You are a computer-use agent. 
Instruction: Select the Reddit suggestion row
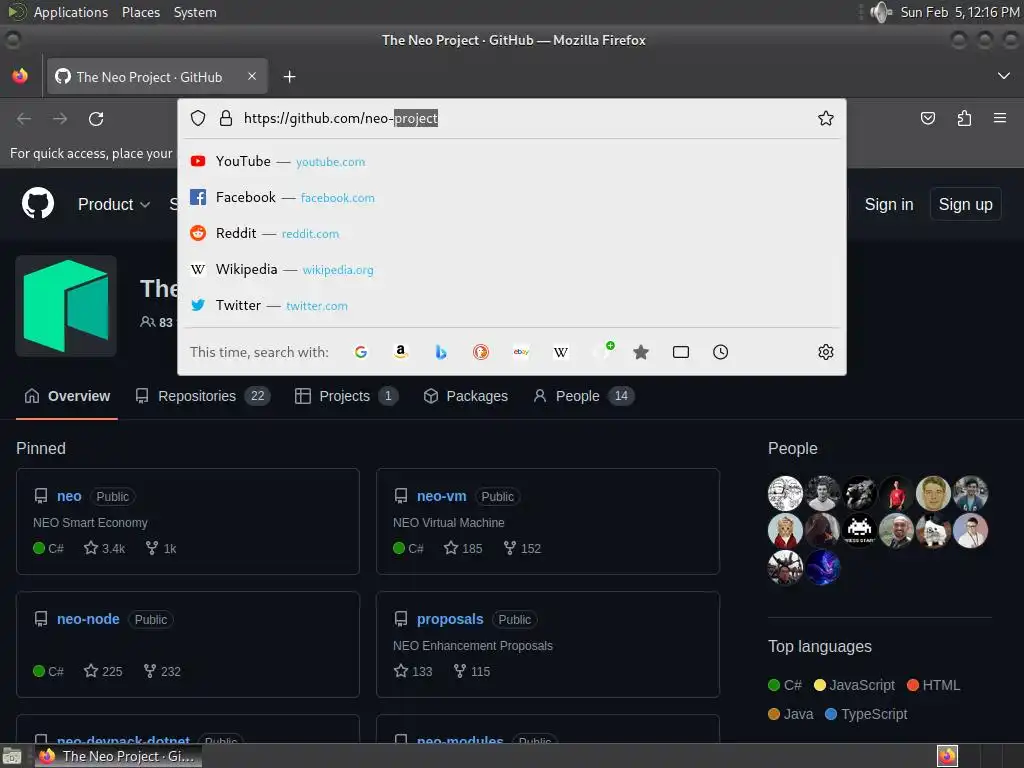[511, 233]
